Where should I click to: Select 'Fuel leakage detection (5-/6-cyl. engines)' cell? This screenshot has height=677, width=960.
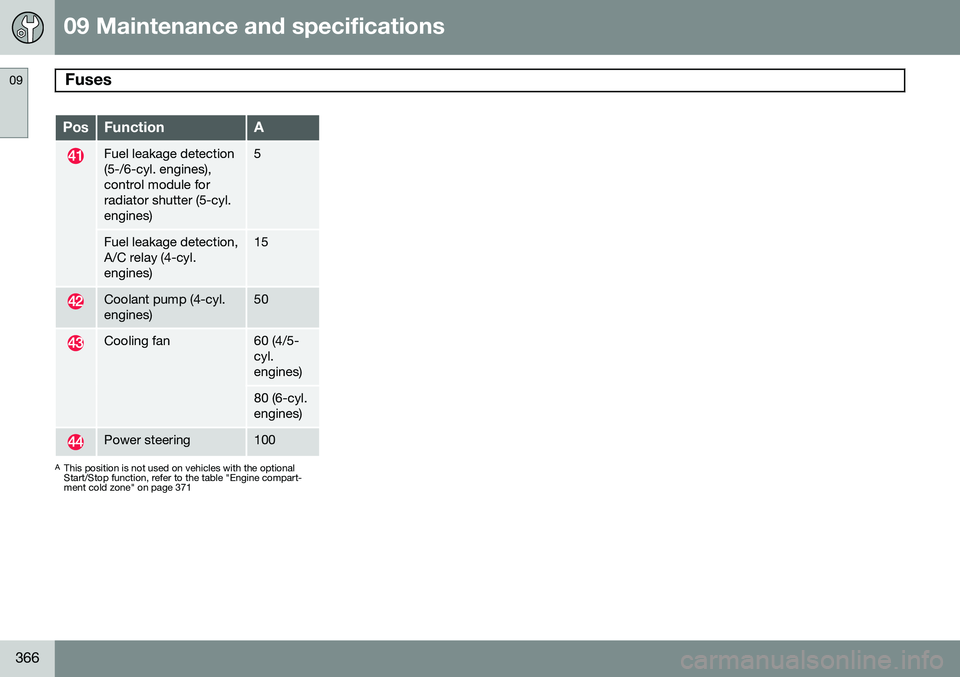point(171,185)
